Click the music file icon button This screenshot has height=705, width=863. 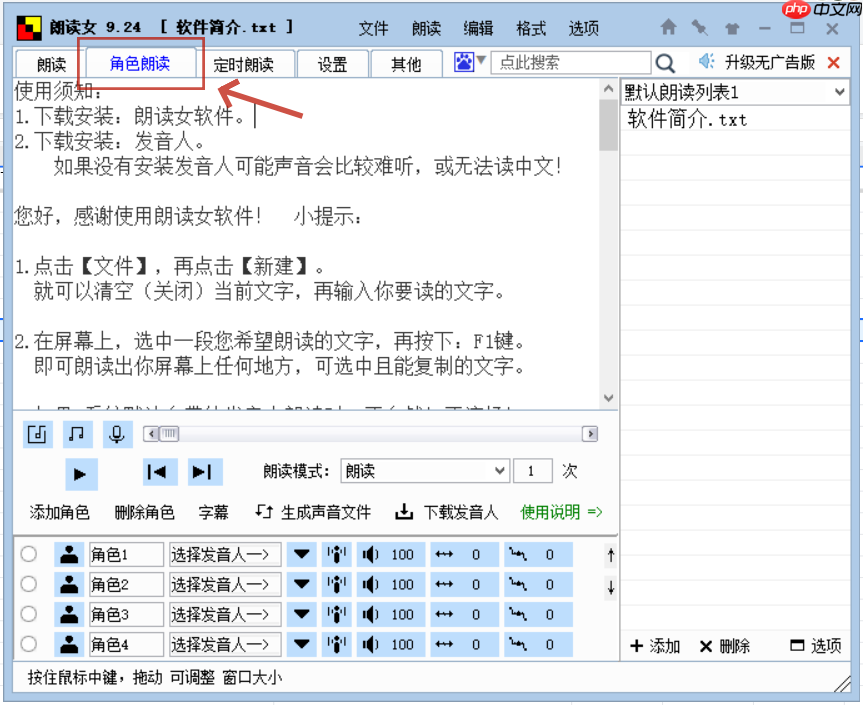coord(37,434)
